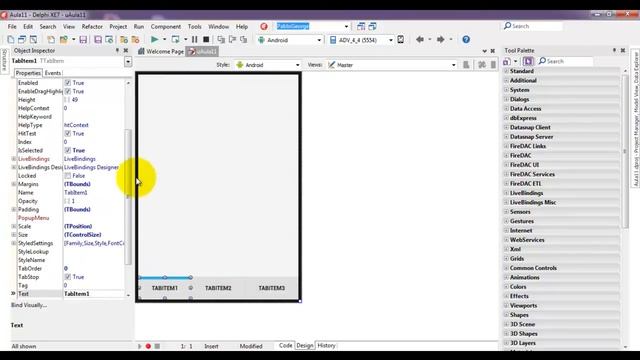The height and width of the screenshot is (360, 640).
Task: Click the Bind Visually... link
Action: (29, 305)
